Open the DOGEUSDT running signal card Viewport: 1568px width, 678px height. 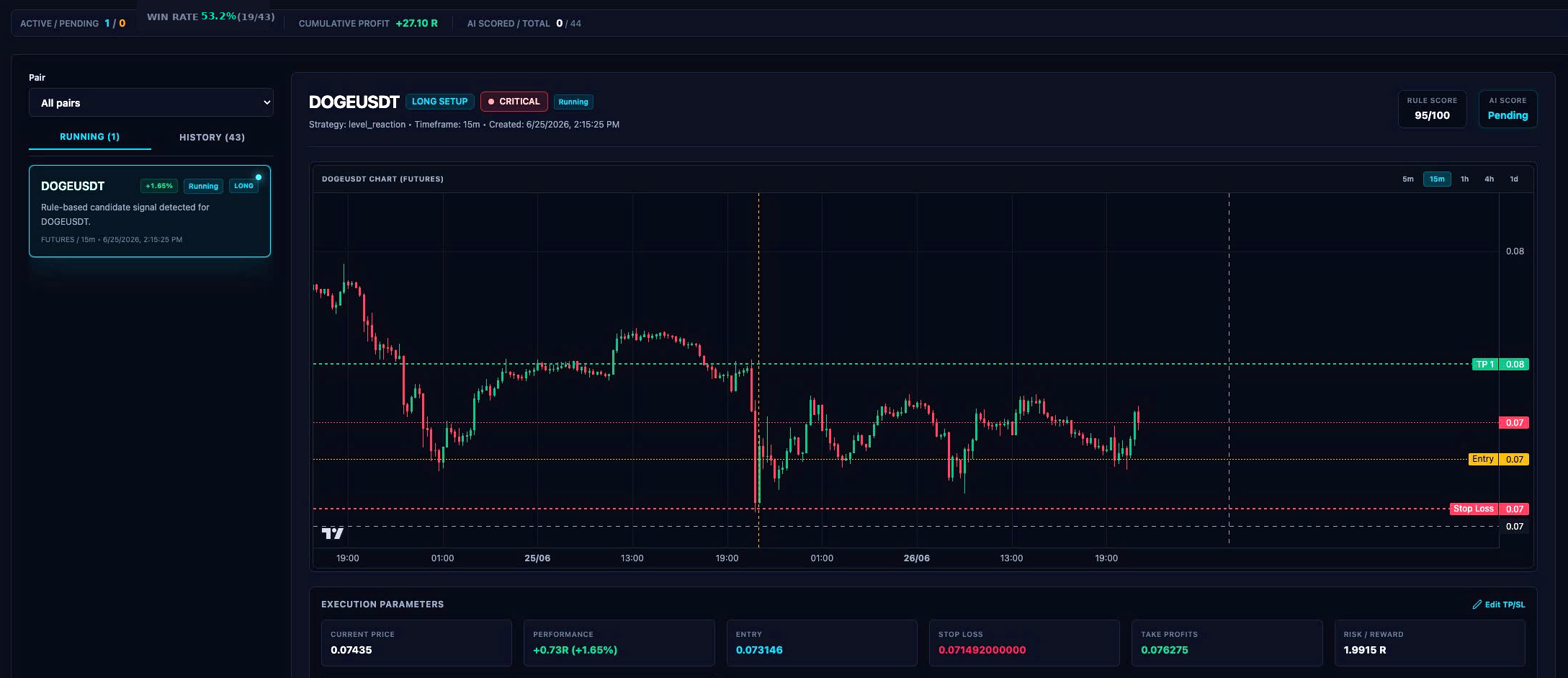click(150, 211)
